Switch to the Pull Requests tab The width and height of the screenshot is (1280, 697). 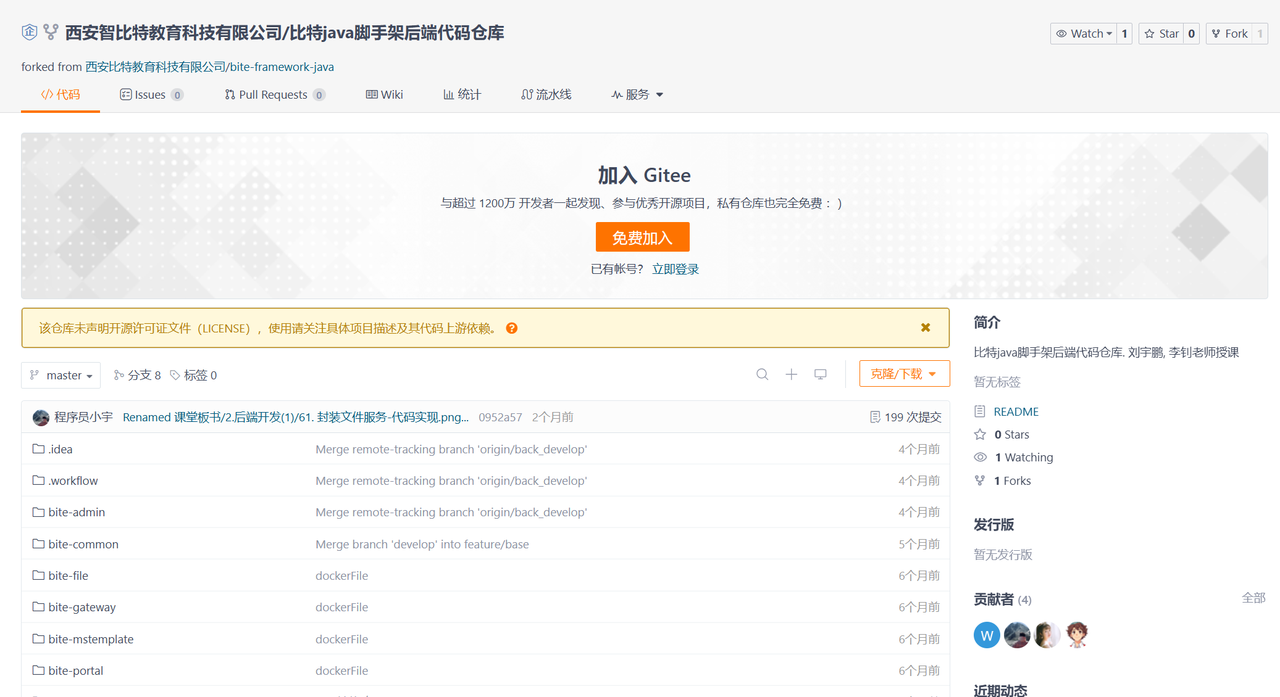point(275,94)
